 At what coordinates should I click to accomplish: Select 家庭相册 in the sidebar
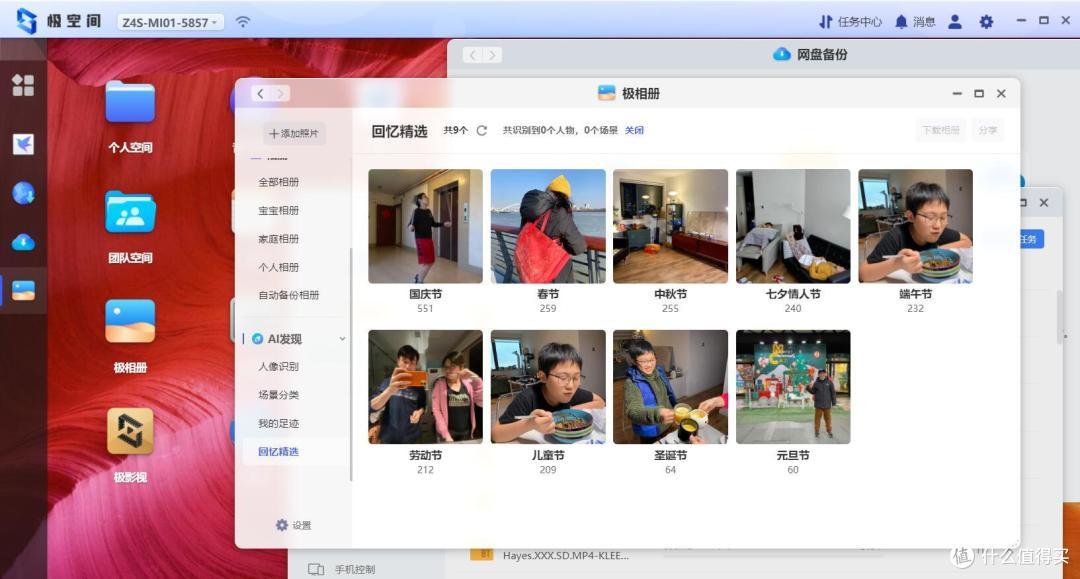pyautogui.click(x=278, y=238)
